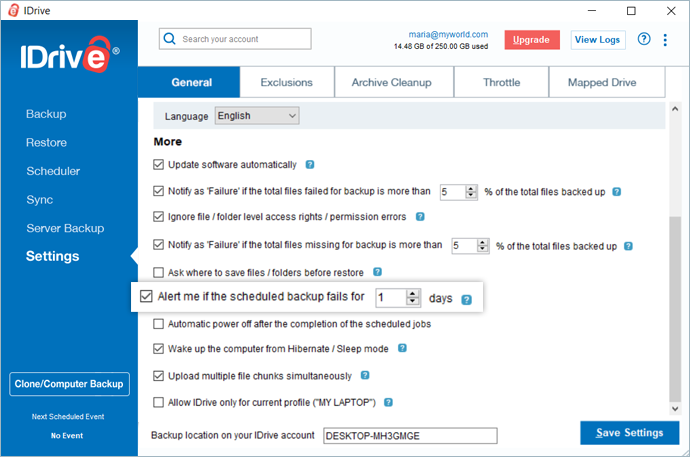Click help icon beside Update software automatically
The image size is (690, 457).
(310, 165)
